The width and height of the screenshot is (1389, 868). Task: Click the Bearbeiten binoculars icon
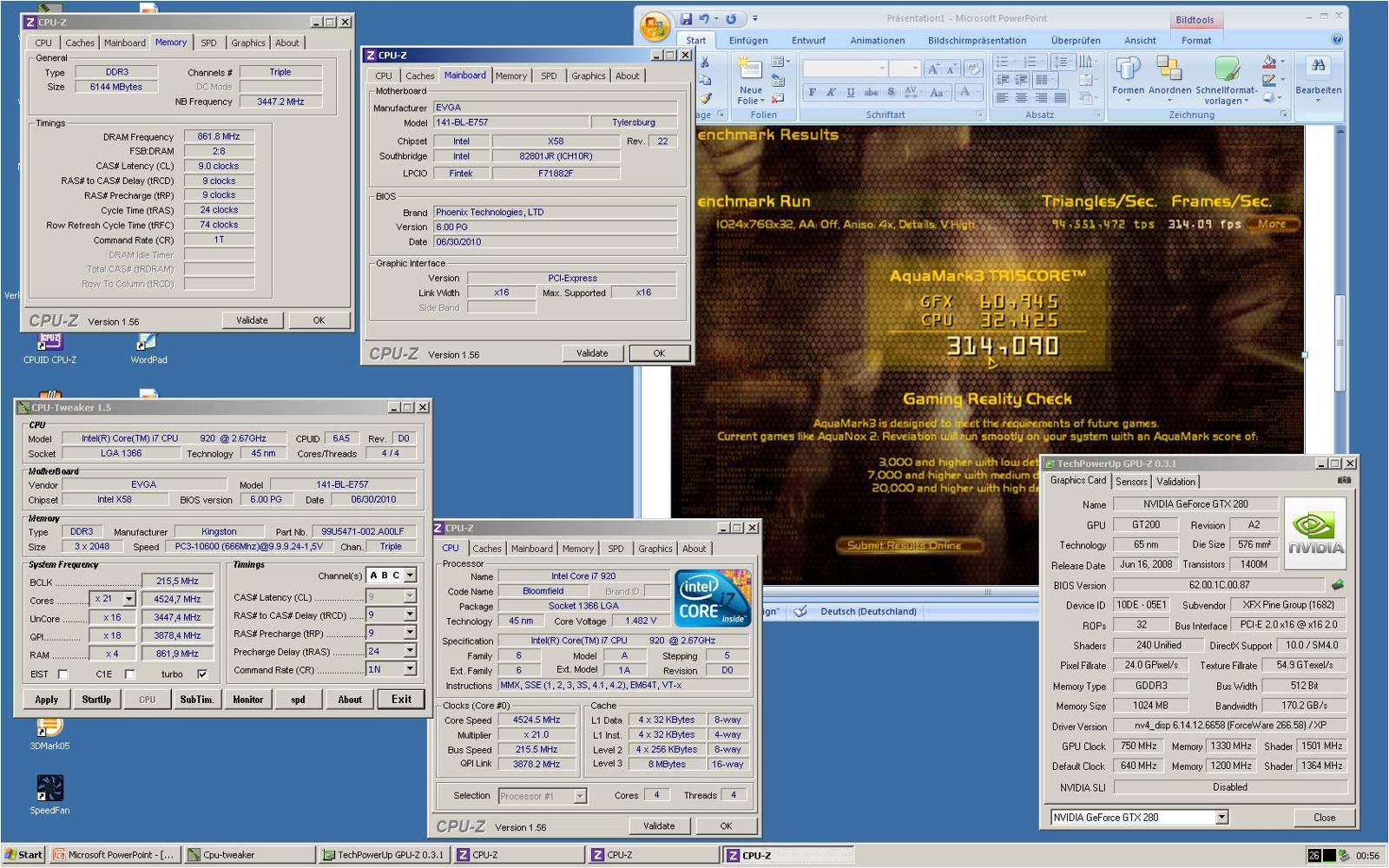tap(1318, 66)
